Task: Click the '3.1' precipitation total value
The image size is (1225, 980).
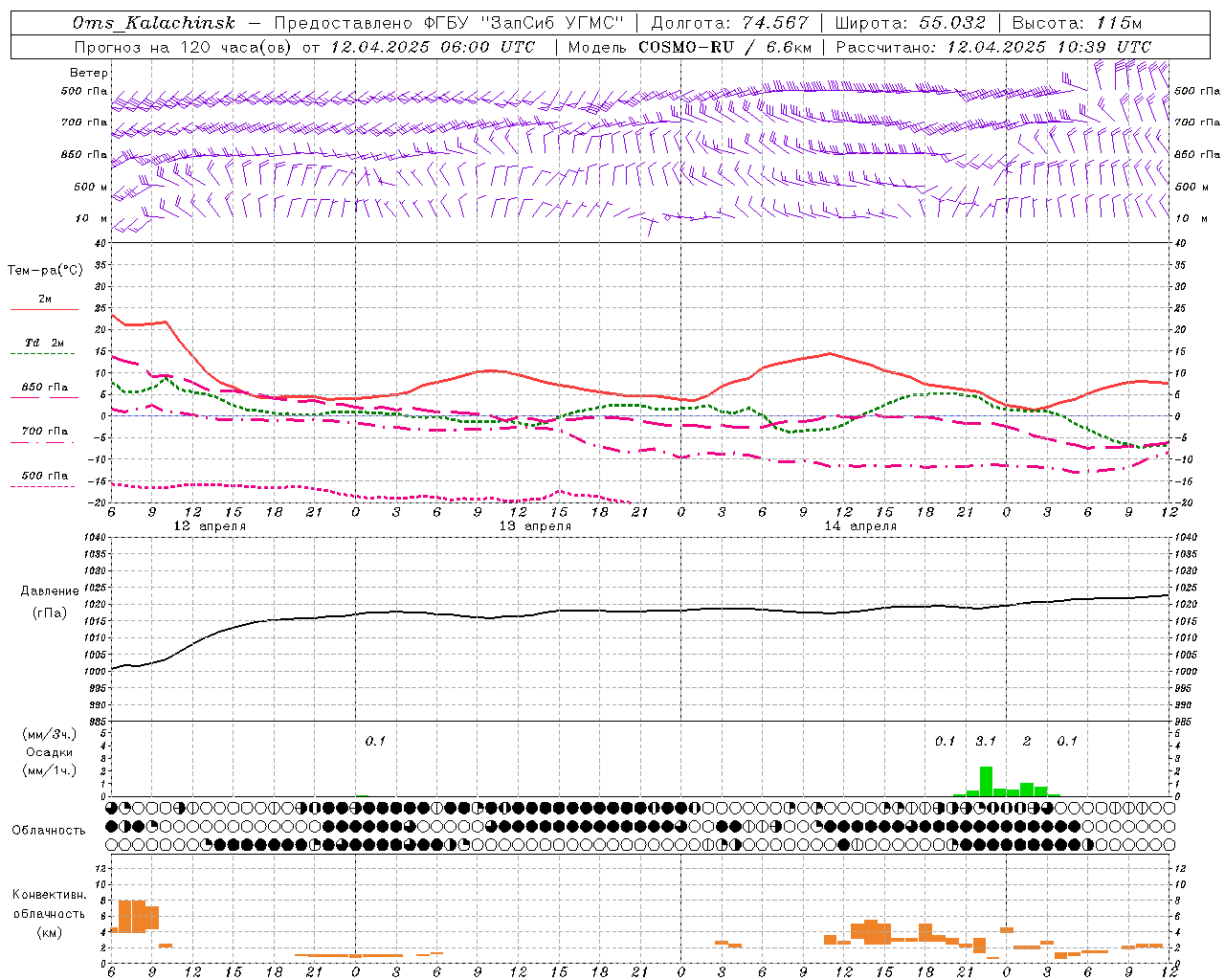Action: [x=985, y=741]
